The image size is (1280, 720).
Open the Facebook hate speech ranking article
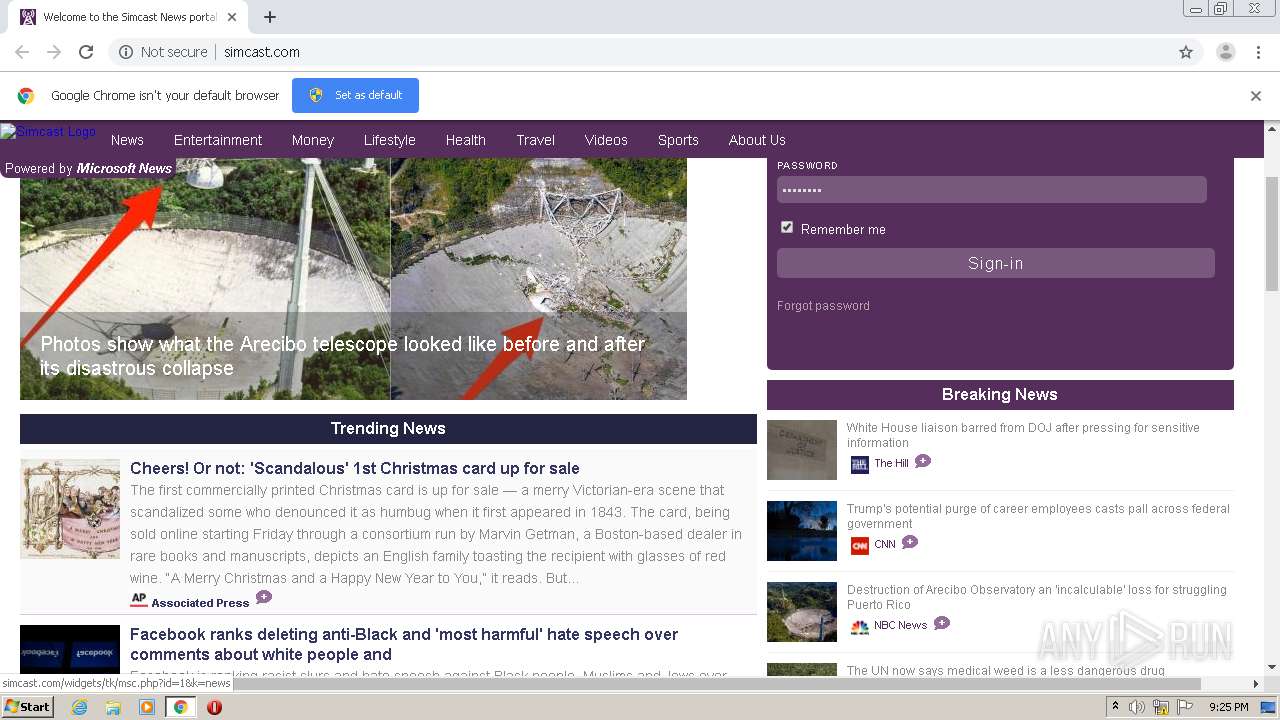404,644
